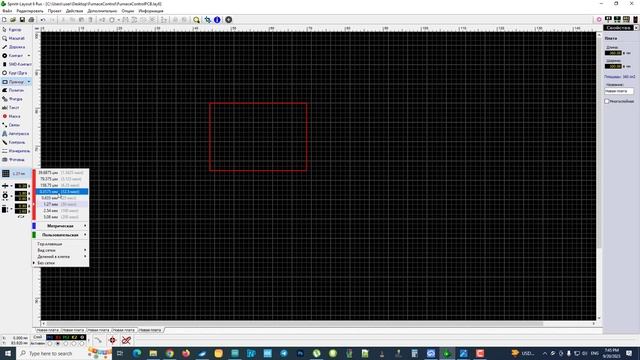Select the SMD-Контакт tool
This screenshot has height=360, width=640.
(16, 64)
